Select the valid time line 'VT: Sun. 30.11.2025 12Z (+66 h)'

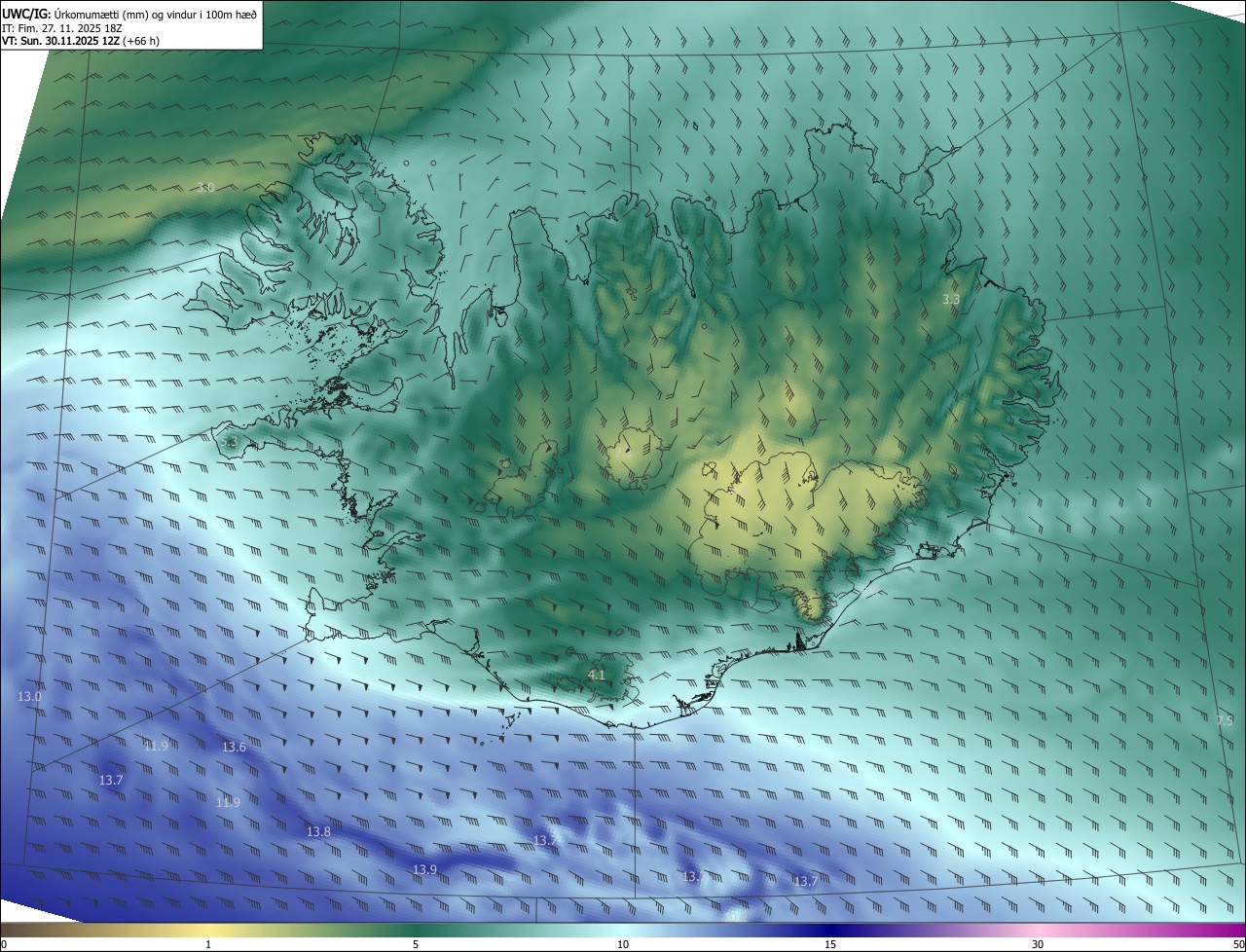point(81,41)
